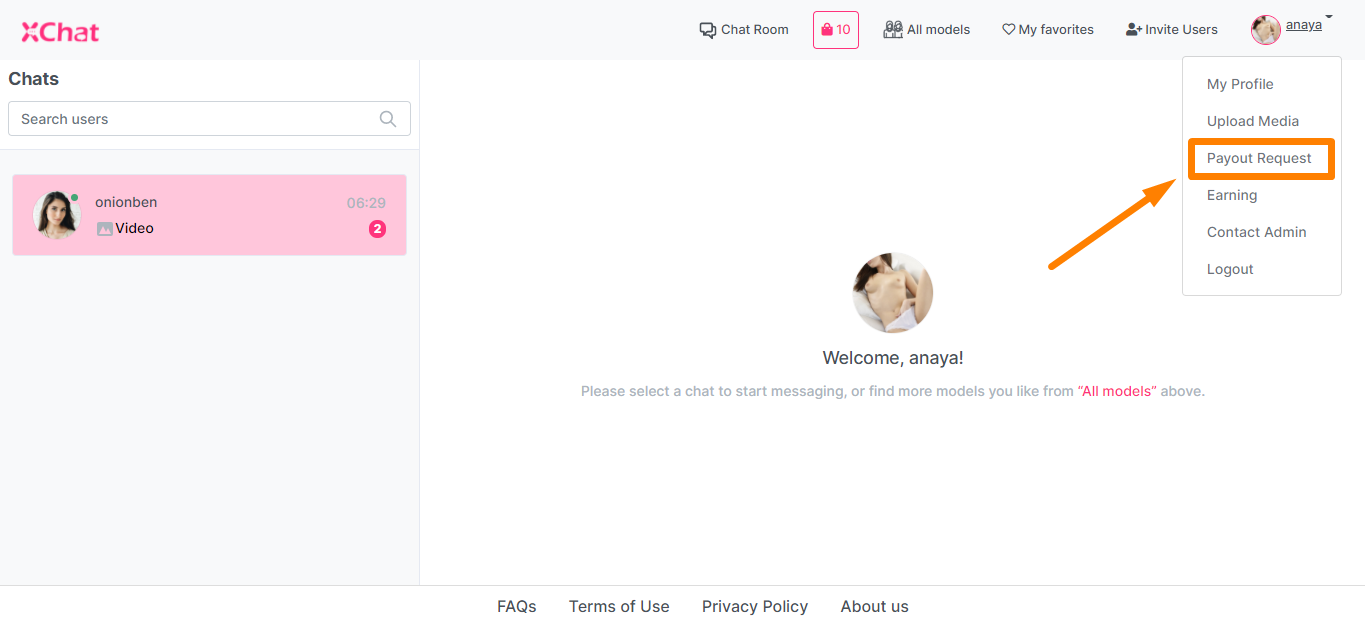Click the XChat logo
This screenshot has width=1365, height=625.
[x=60, y=32]
